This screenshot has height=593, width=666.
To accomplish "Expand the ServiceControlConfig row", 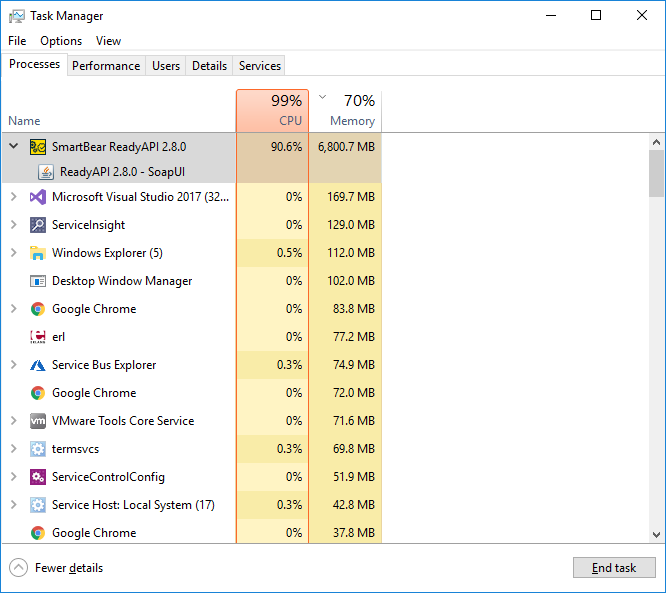I will [14, 477].
